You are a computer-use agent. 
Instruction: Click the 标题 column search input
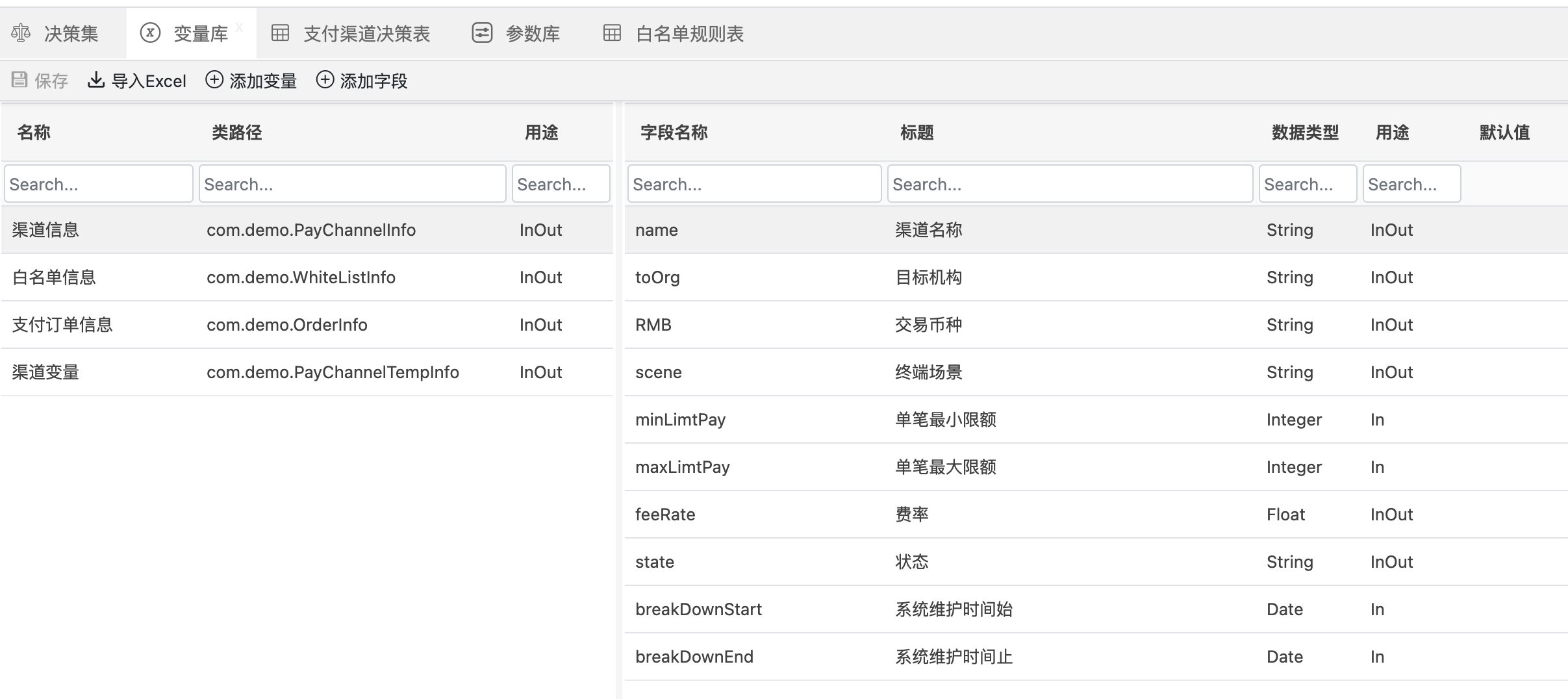1070,184
